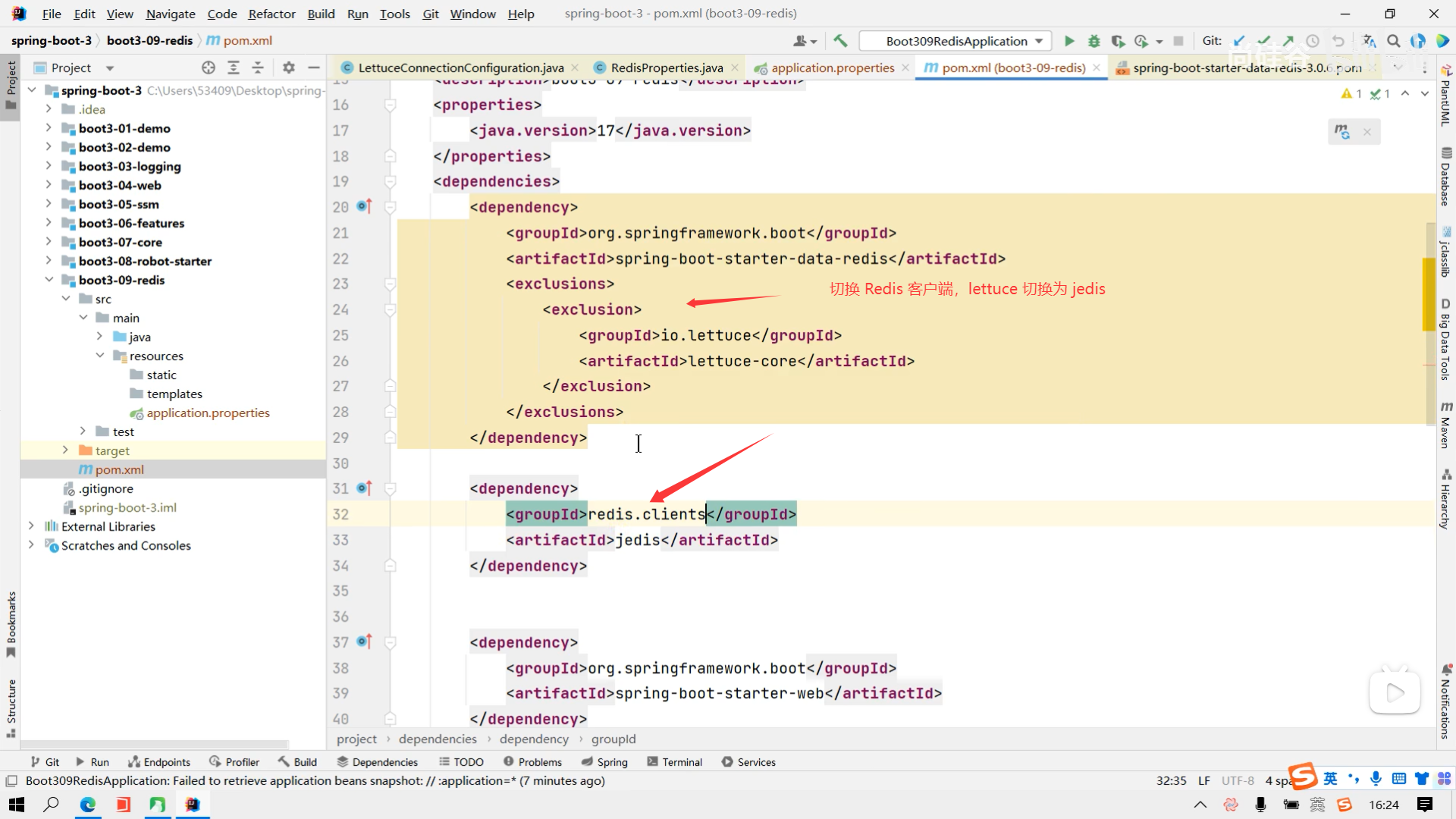Click the dependencies breadcrumb
This screenshot has height=819, width=1456.
point(438,739)
